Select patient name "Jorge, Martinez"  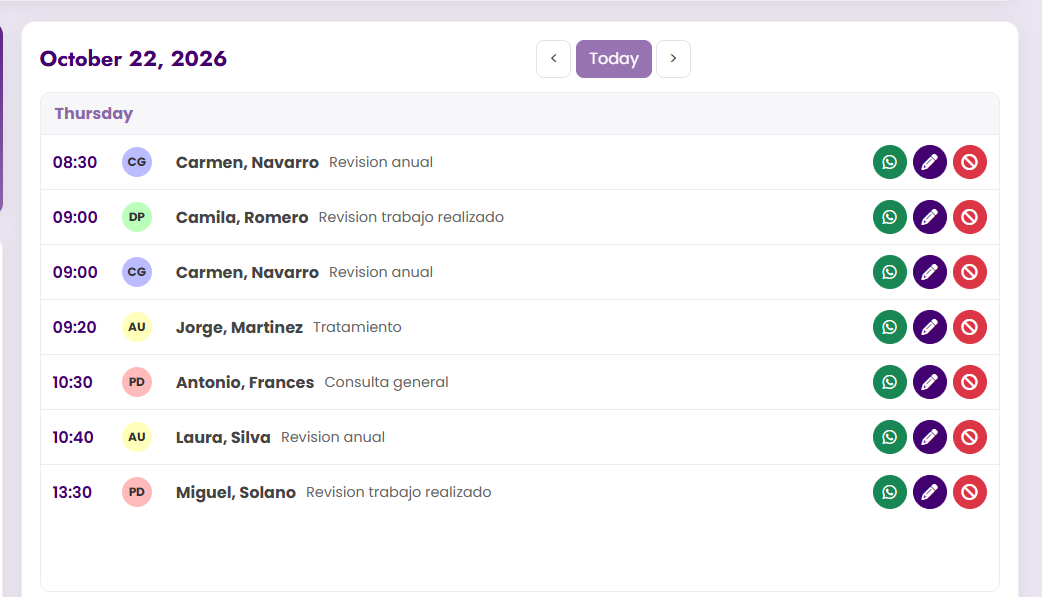coord(239,327)
